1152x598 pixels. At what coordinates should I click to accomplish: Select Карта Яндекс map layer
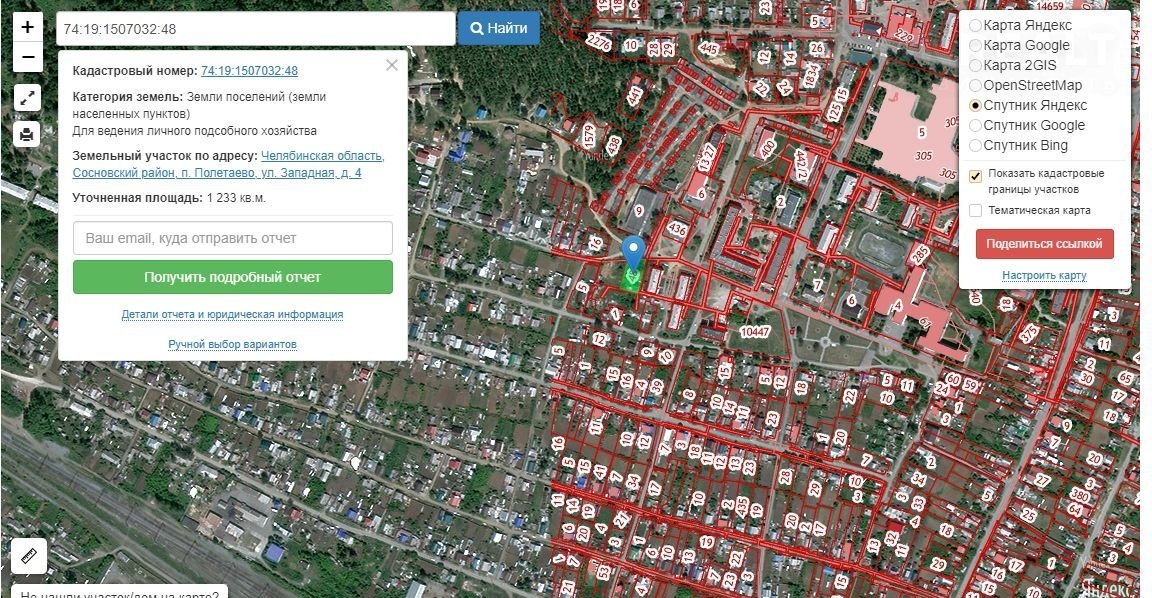coord(975,25)
